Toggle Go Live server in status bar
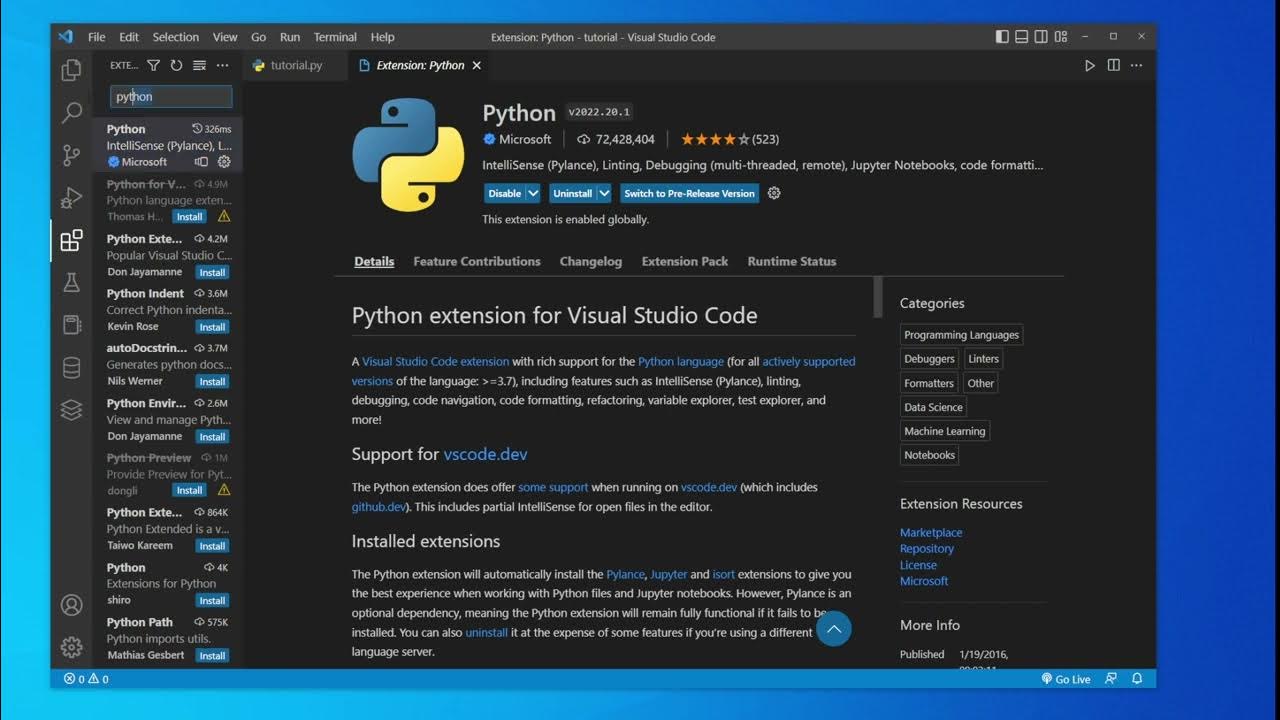 coord(1066,679)
